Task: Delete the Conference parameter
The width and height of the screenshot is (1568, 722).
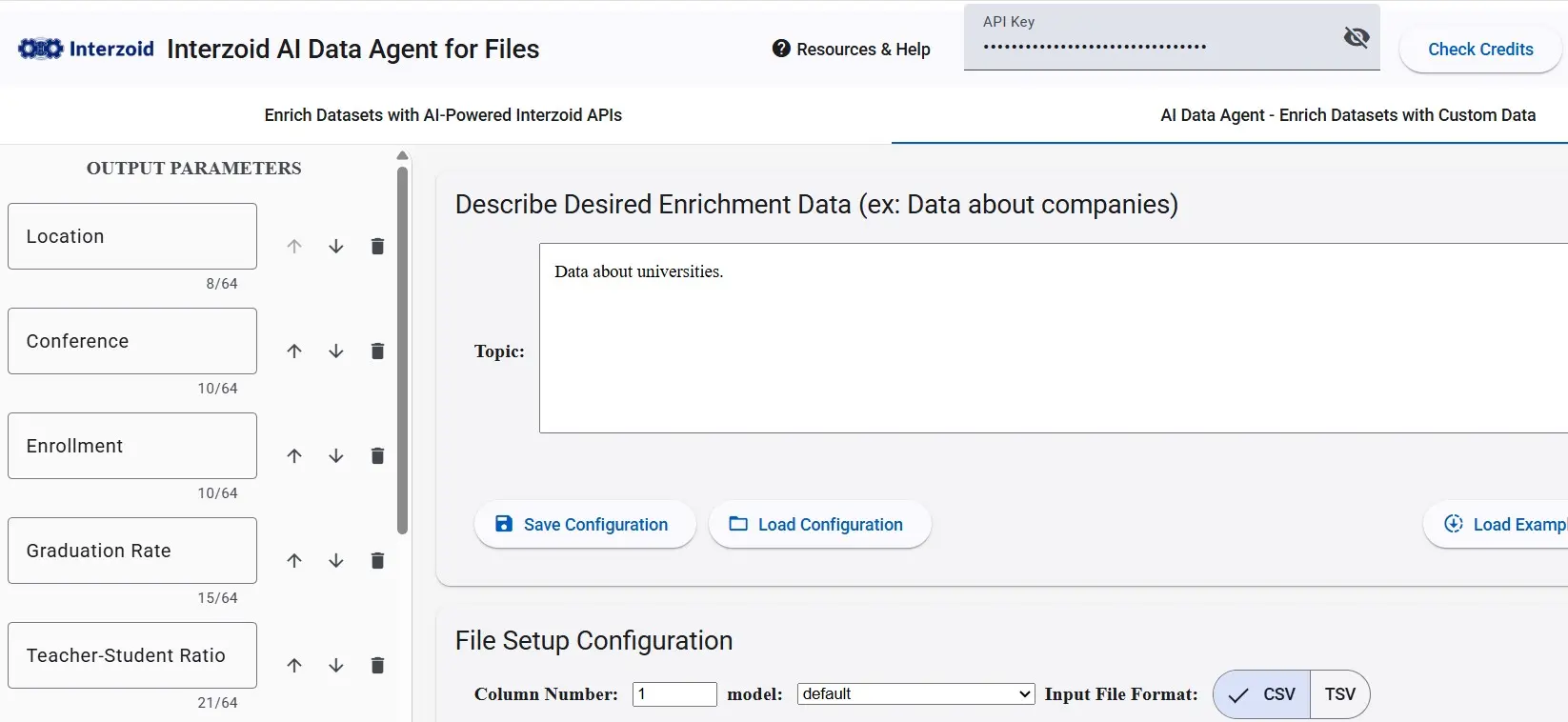Action: coord(377,351)
